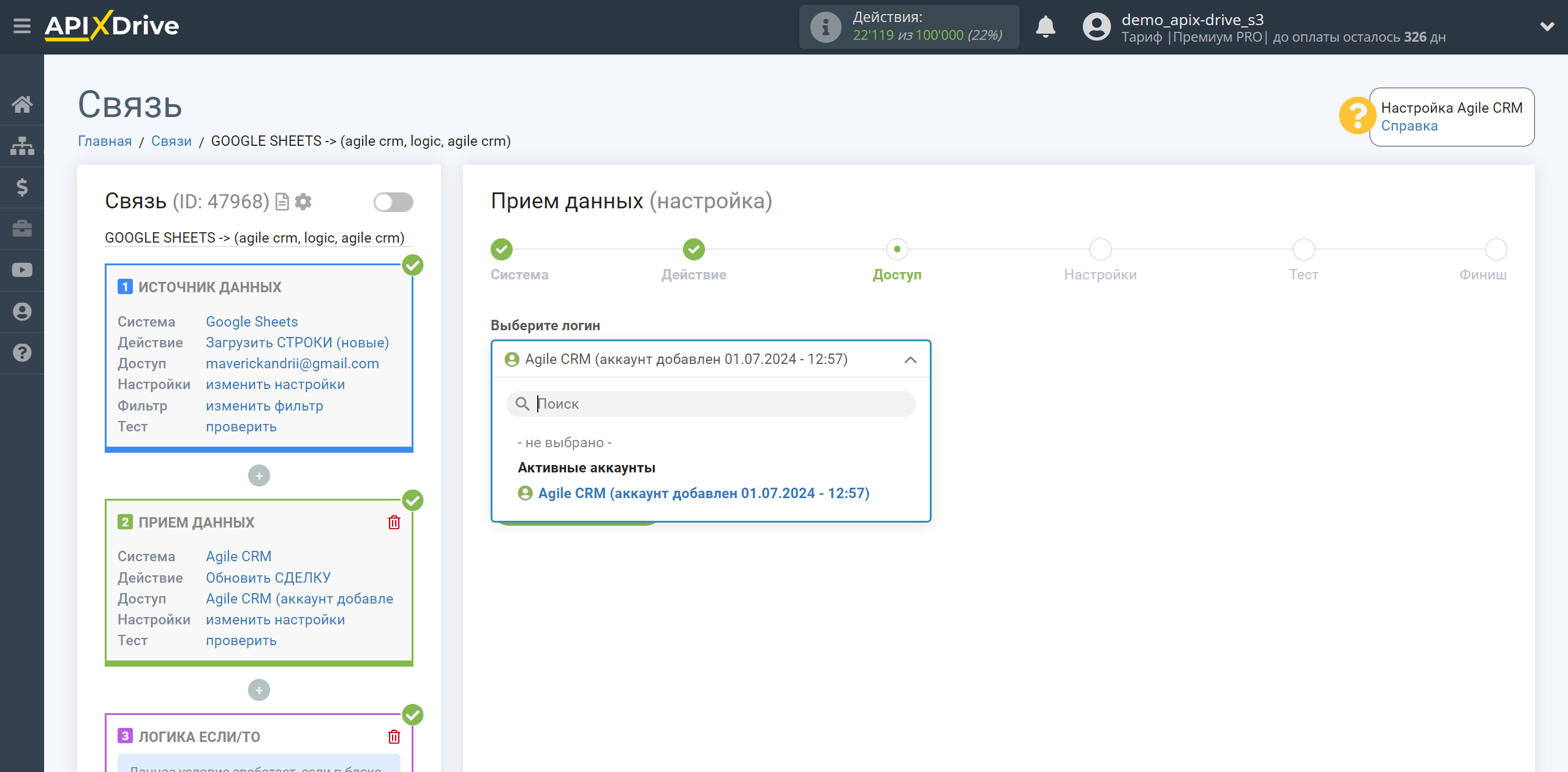Open connections sitemap sidebar icon

pyautogui.click(x=22, y=146)
